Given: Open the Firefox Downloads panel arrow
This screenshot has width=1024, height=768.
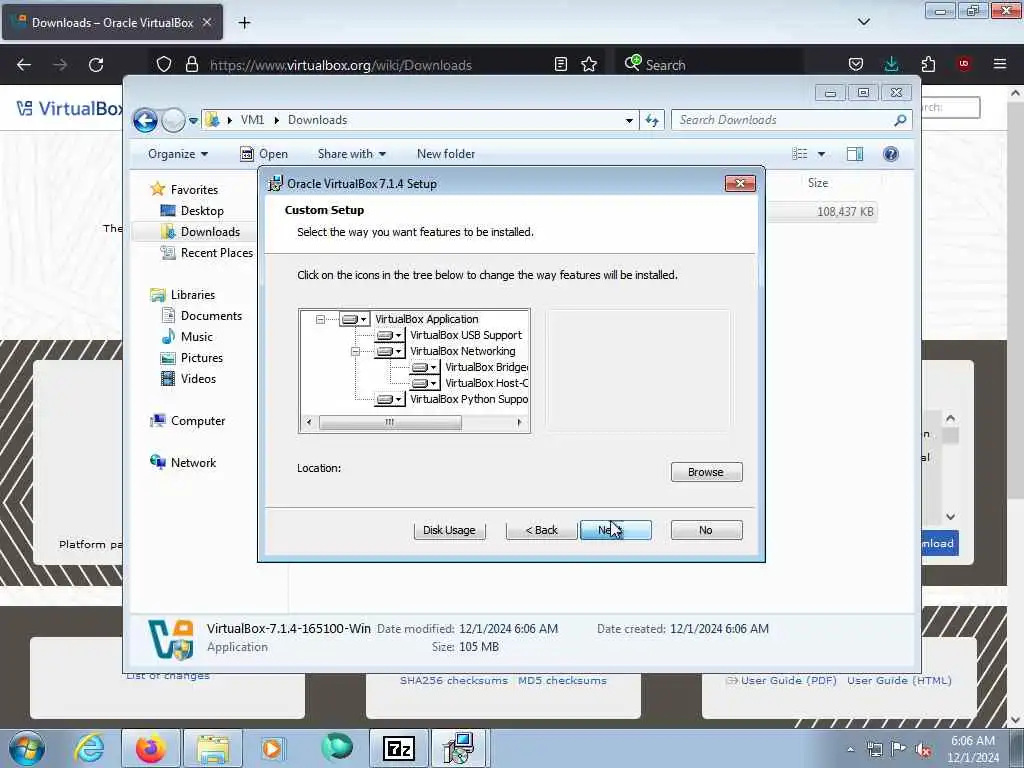Looking at the screenshot, I should click(891, 64).
